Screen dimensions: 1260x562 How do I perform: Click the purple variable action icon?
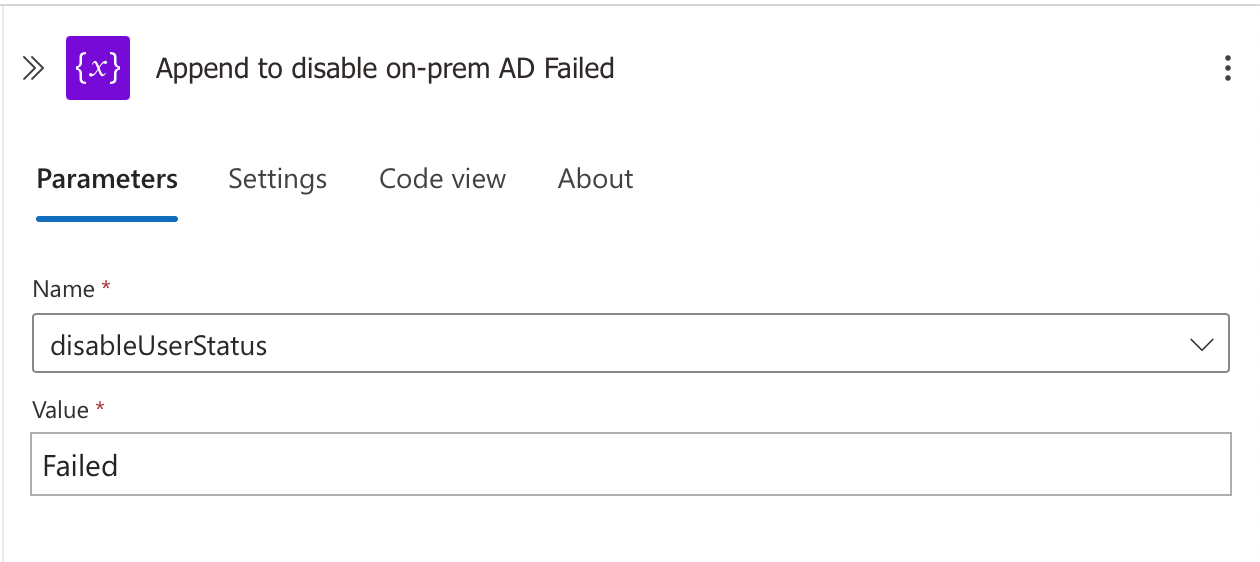[98, 68]
